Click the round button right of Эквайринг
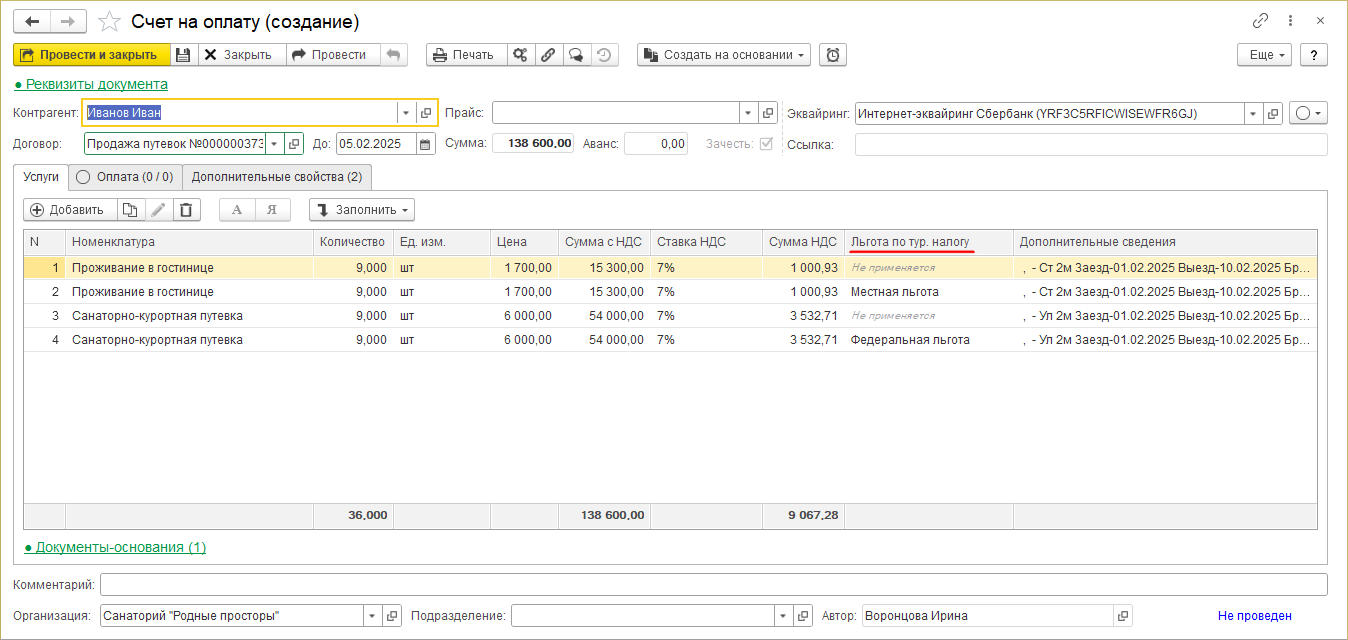 [1307, 114]
